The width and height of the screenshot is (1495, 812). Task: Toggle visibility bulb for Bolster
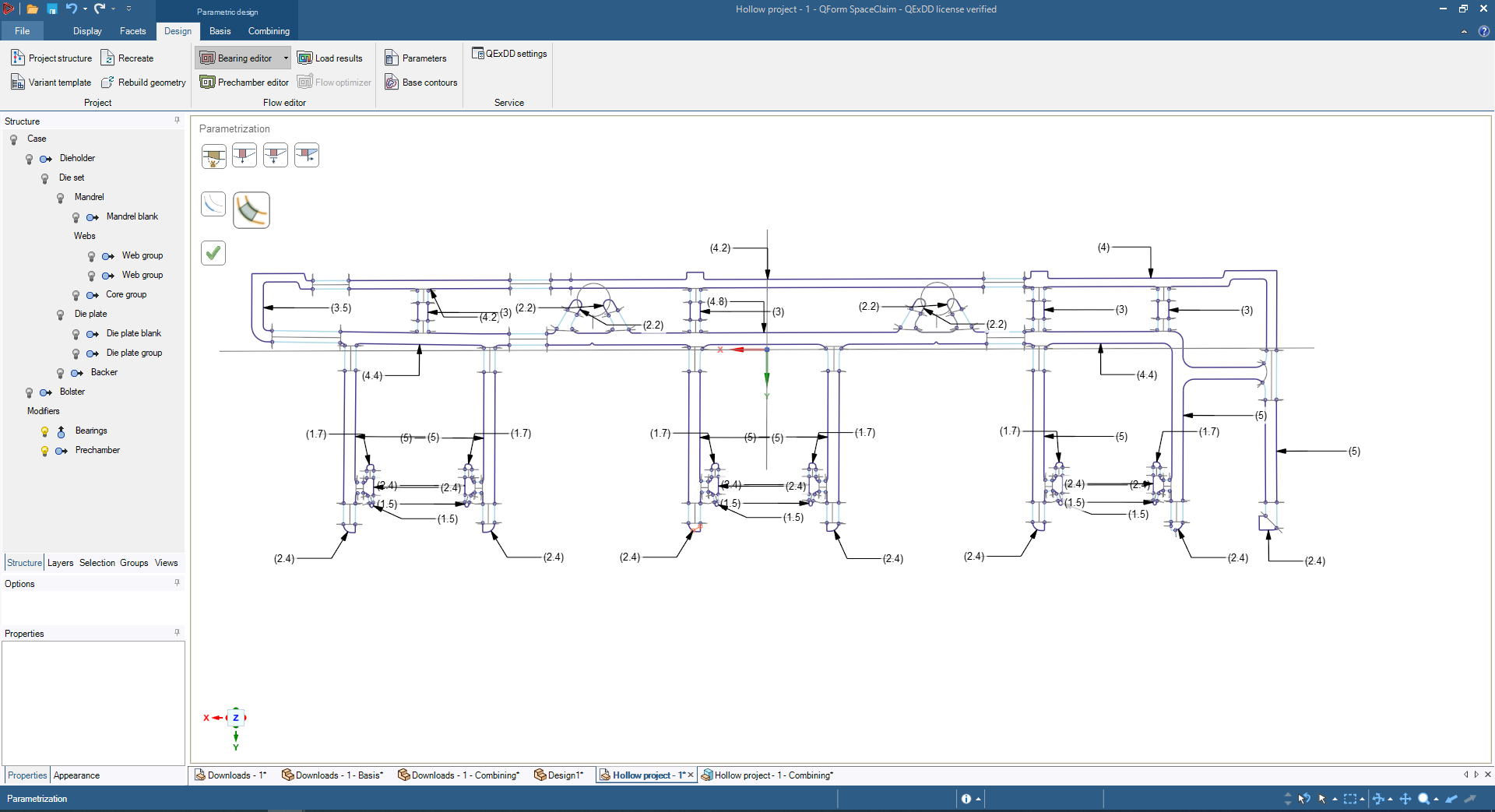[30, 392]
